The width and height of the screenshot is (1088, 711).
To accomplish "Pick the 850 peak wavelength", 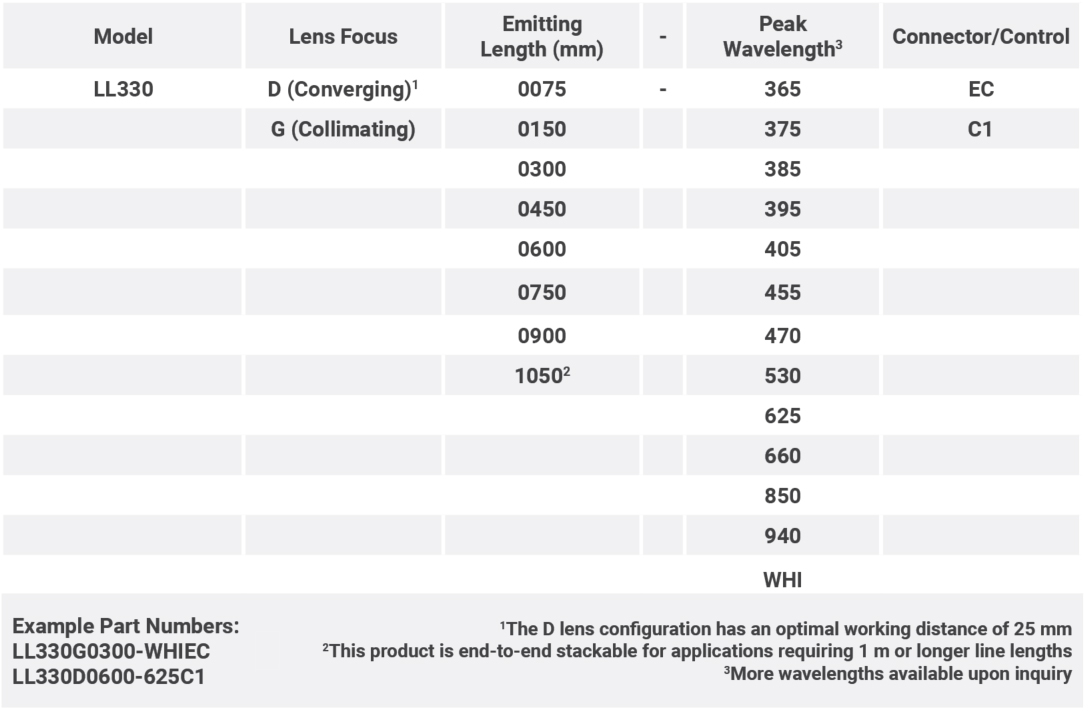I will pyautogui.click(x=781, y=497).
